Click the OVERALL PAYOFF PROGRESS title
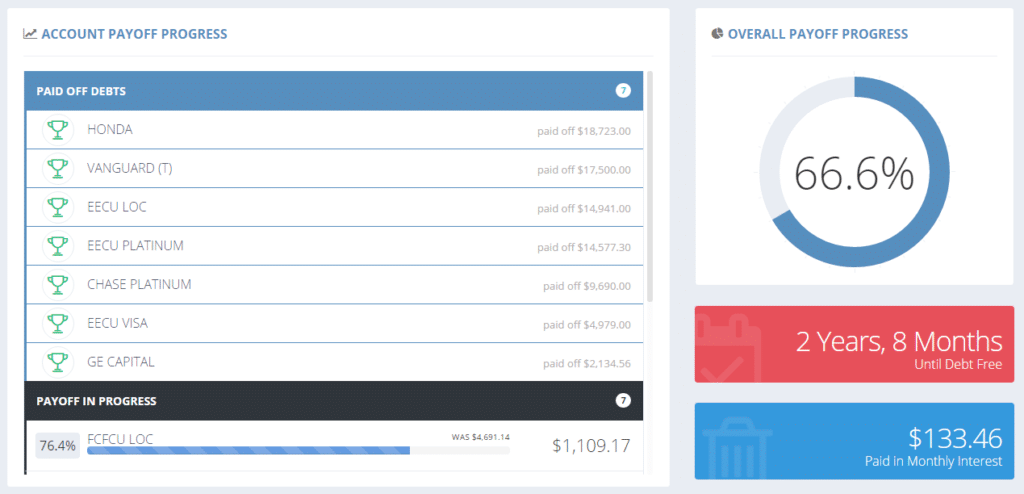Image resolution: width=1024 pixels, height=494 pixels. pos(818,34)
